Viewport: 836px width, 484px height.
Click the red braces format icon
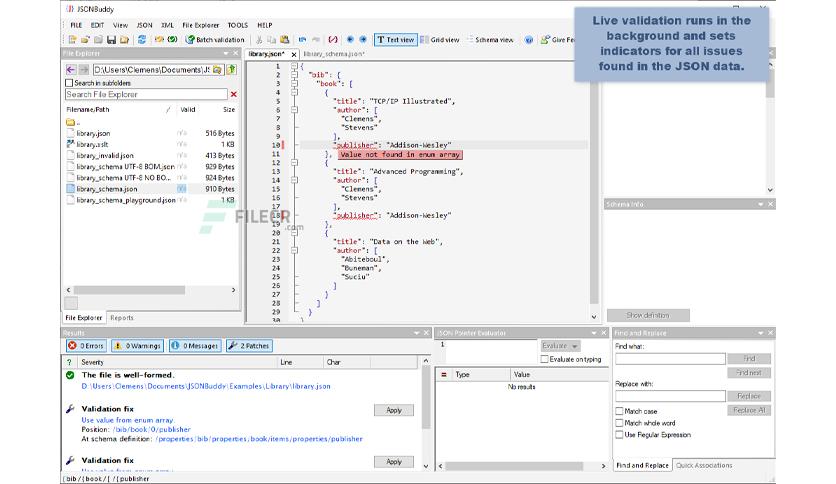(x=333, y=39)
